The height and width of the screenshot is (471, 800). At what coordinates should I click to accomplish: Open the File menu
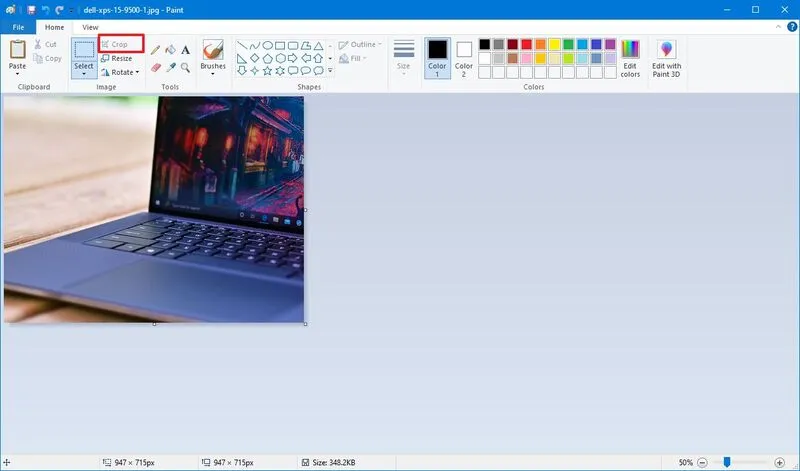coord(18,27)
